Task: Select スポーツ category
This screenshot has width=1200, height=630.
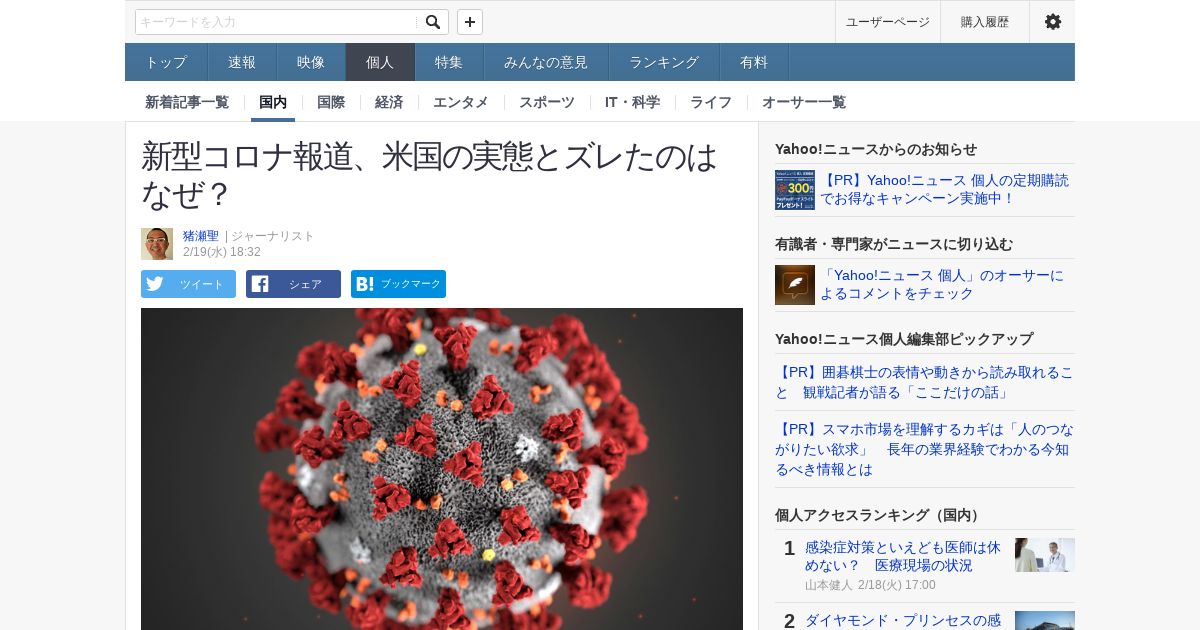Action: 547,102
